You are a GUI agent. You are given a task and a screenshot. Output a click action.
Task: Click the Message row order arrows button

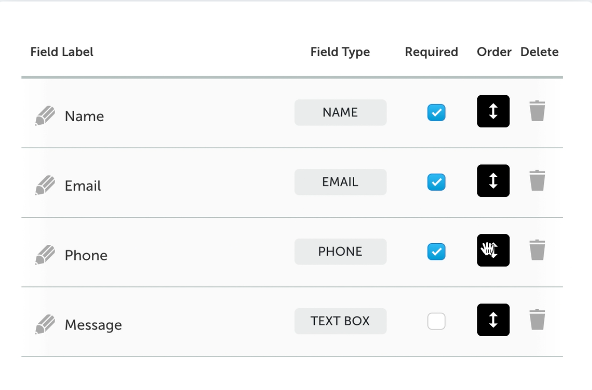[x=493, y=320]
